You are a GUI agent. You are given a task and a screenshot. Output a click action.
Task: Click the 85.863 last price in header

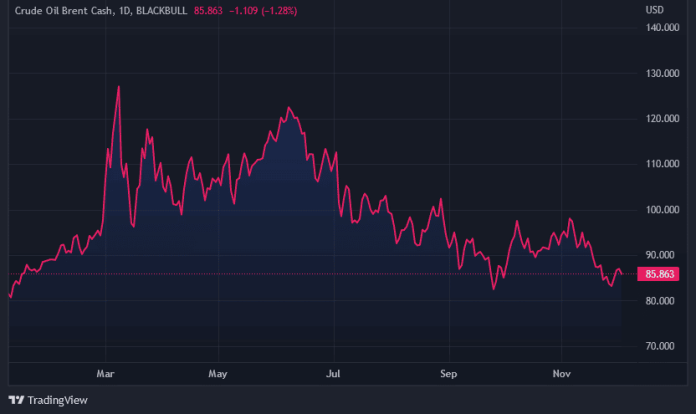coord(220,10)
